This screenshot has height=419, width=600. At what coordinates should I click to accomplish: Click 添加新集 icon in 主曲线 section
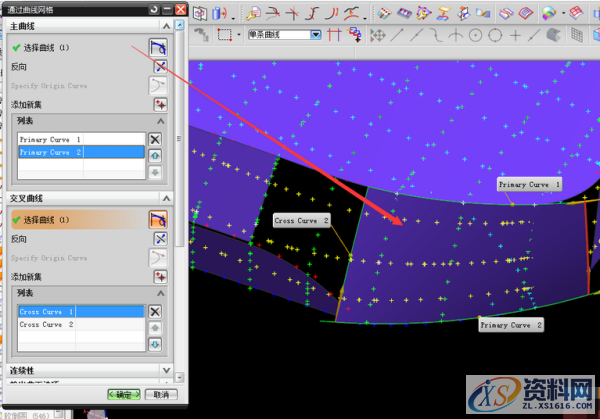coord(159,104)
